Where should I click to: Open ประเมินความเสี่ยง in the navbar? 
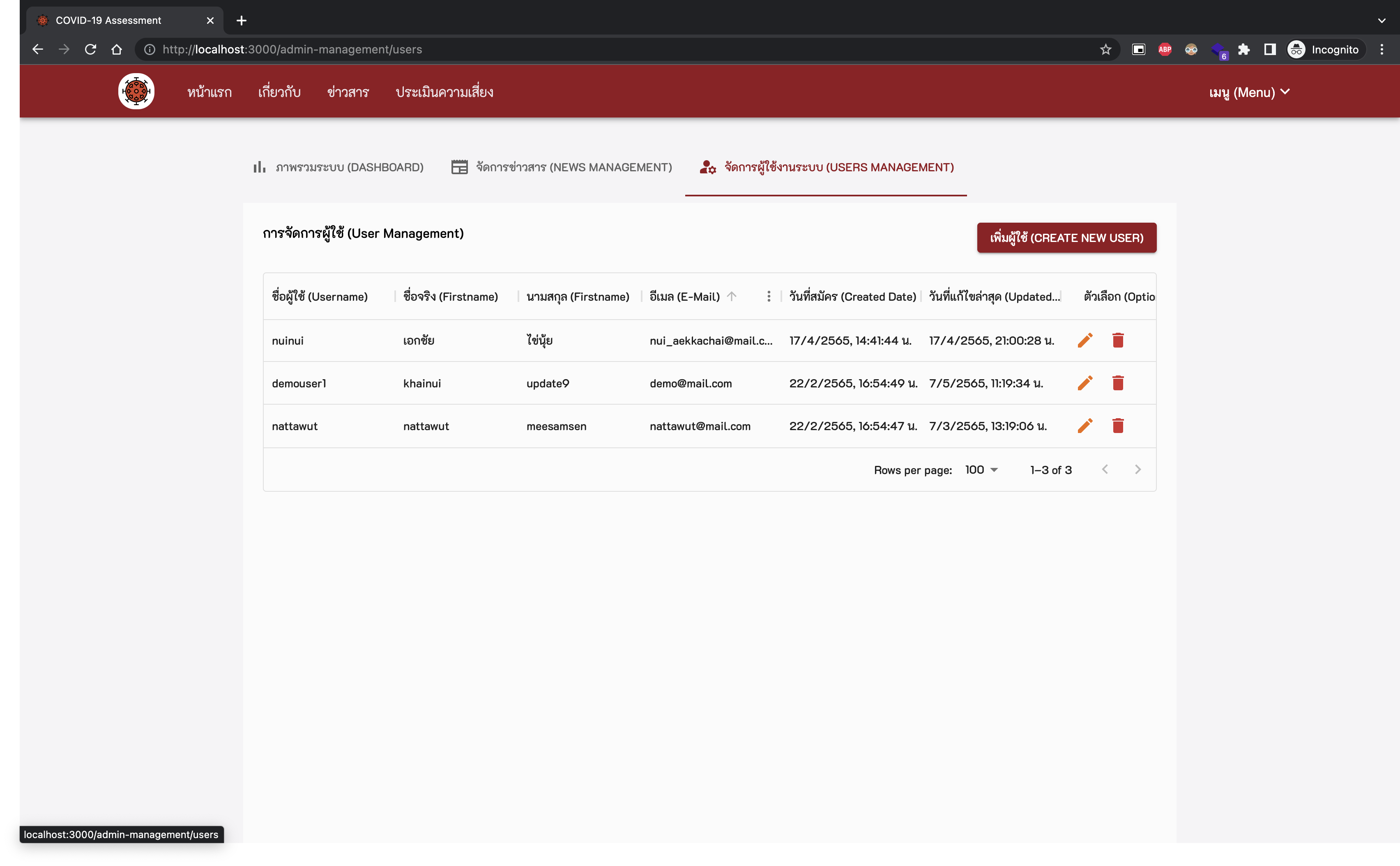(x=444, y=92)
